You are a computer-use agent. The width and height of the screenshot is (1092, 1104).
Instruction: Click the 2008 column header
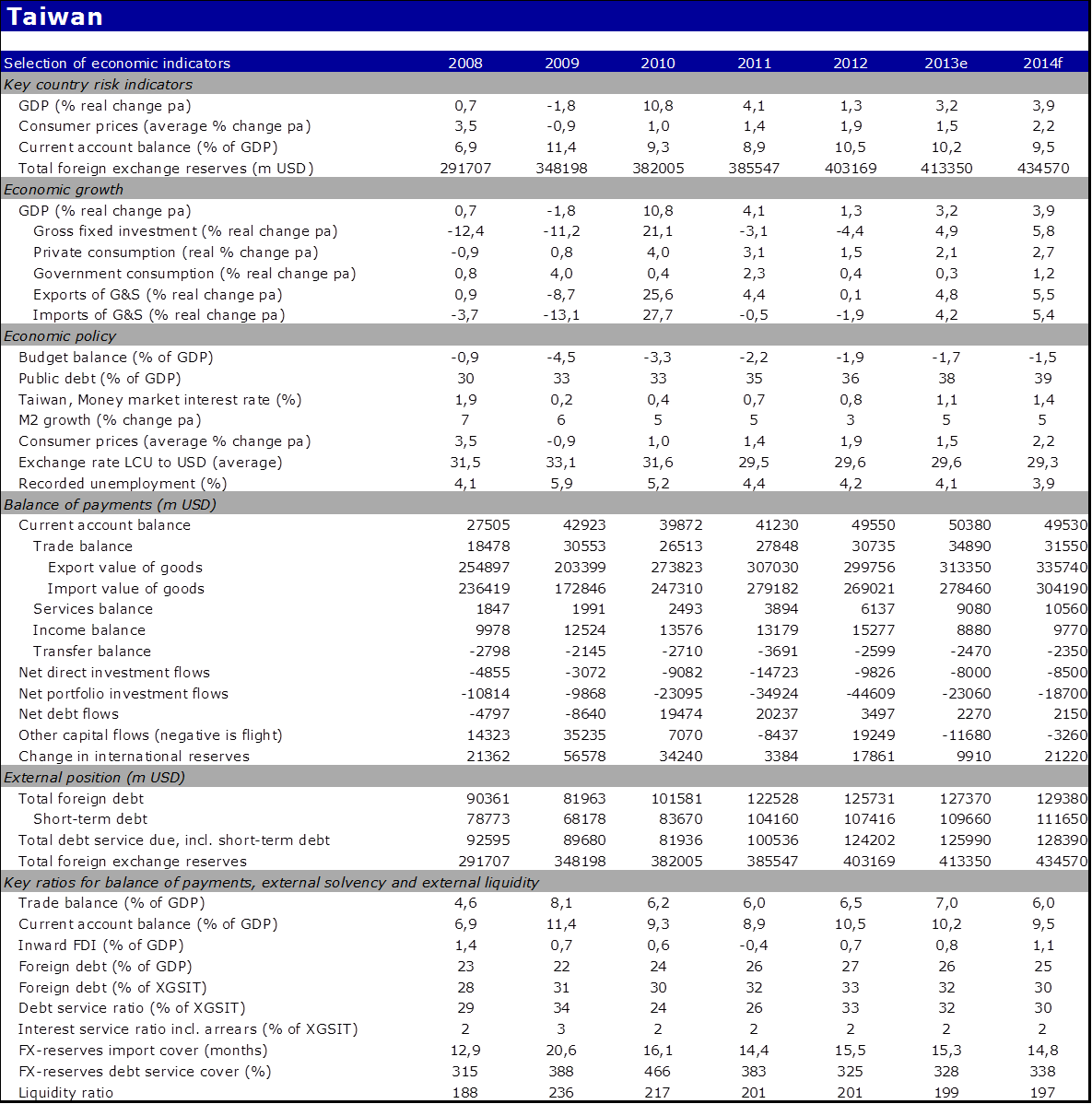tap(465, 63)
